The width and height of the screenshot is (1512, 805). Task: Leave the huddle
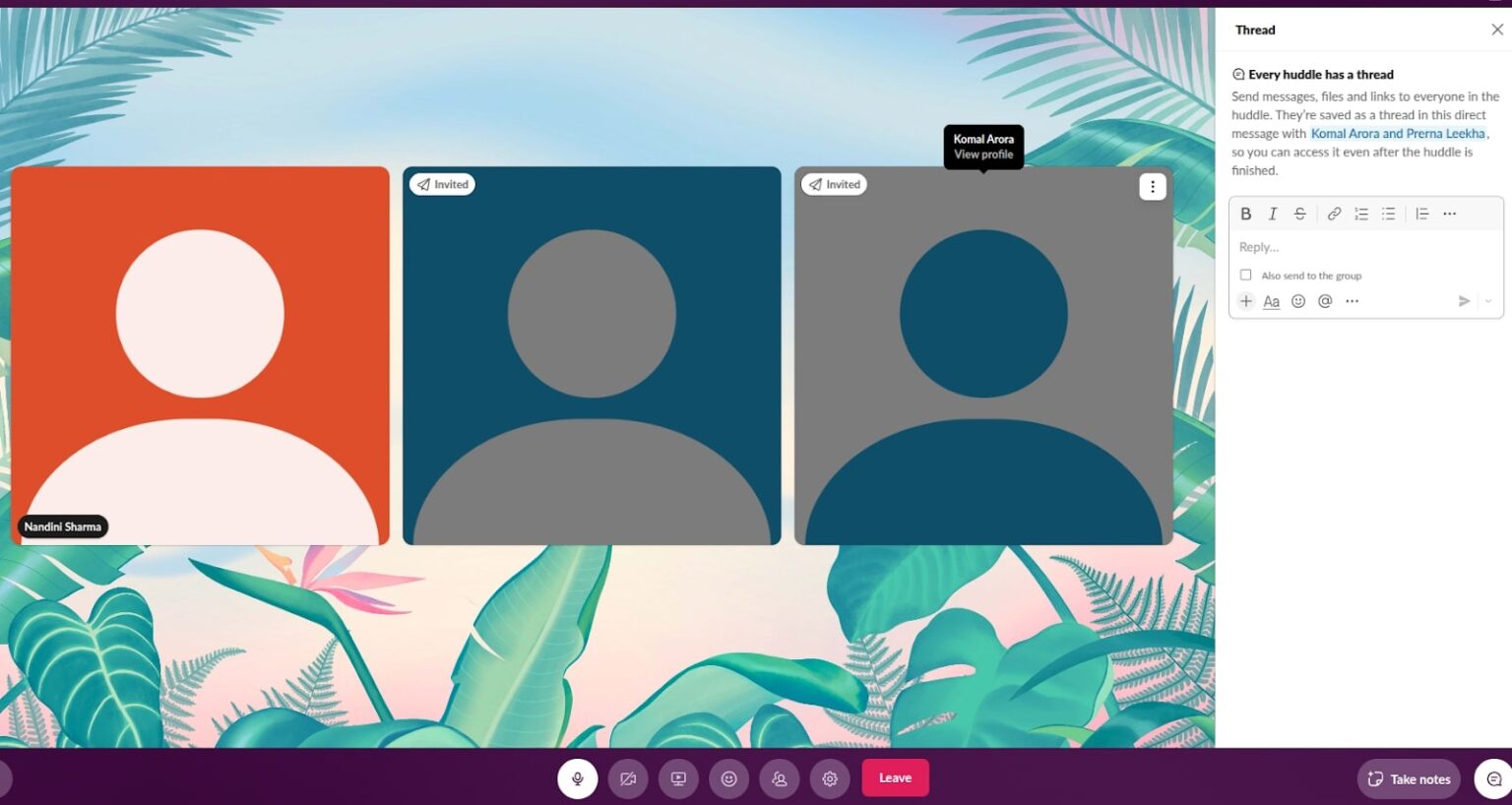895,777
